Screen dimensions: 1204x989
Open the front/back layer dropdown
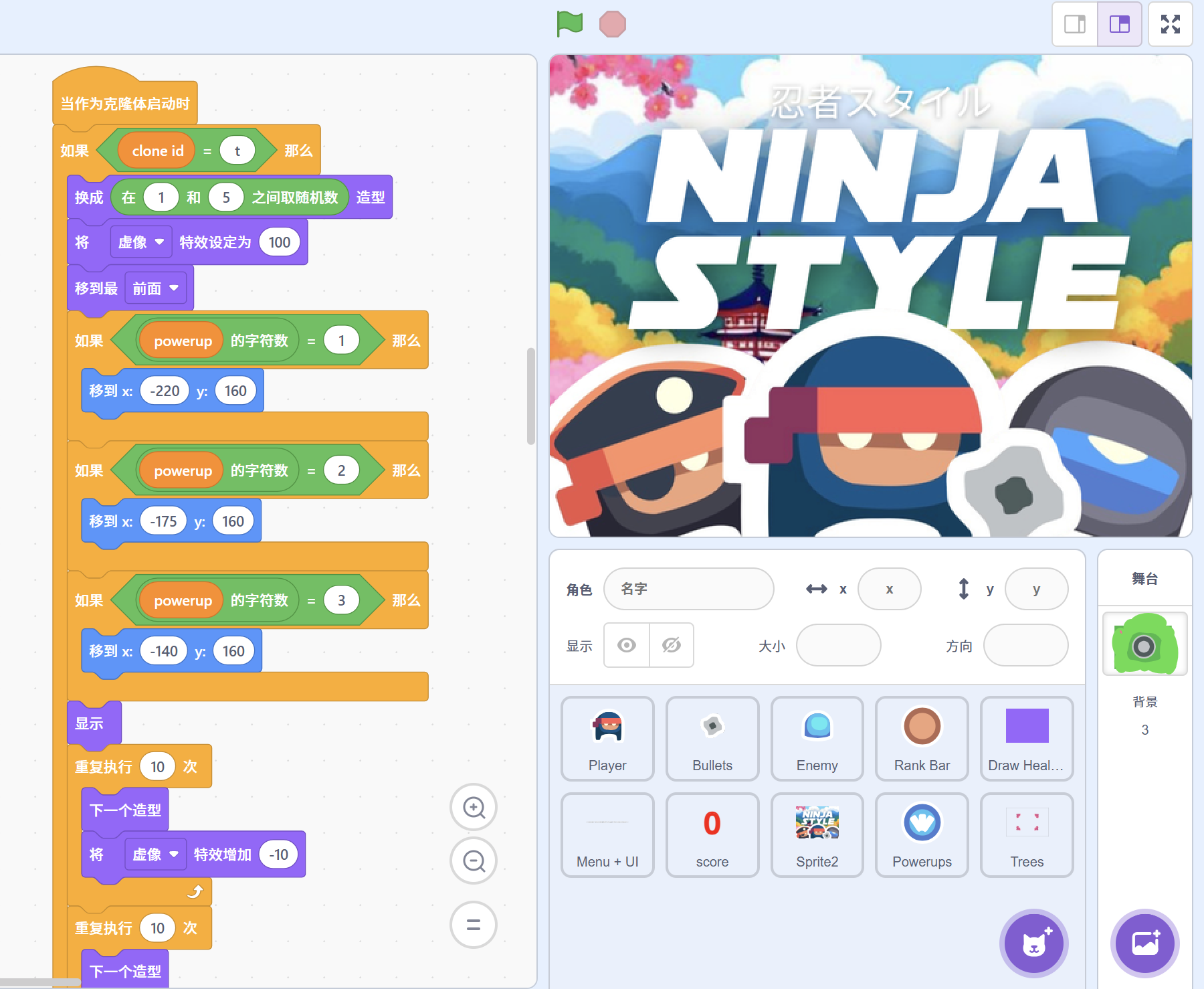tap(156, 288)
